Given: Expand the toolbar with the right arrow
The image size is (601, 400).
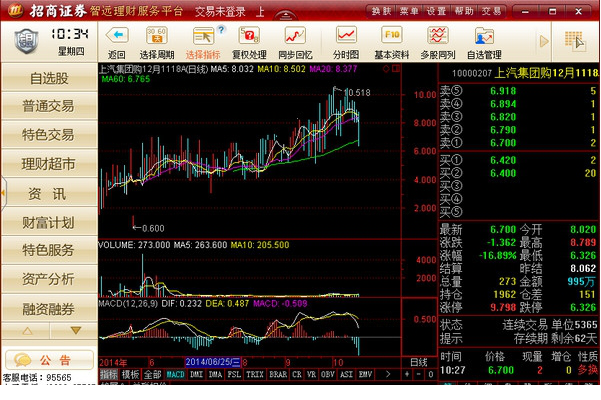Looking at the screenshot, I should (544, 41).
